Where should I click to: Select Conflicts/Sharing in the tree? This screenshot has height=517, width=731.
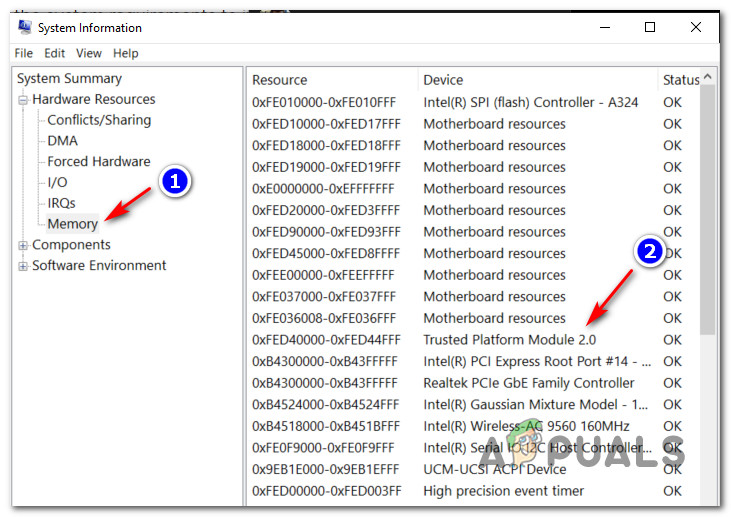[99, 120]
